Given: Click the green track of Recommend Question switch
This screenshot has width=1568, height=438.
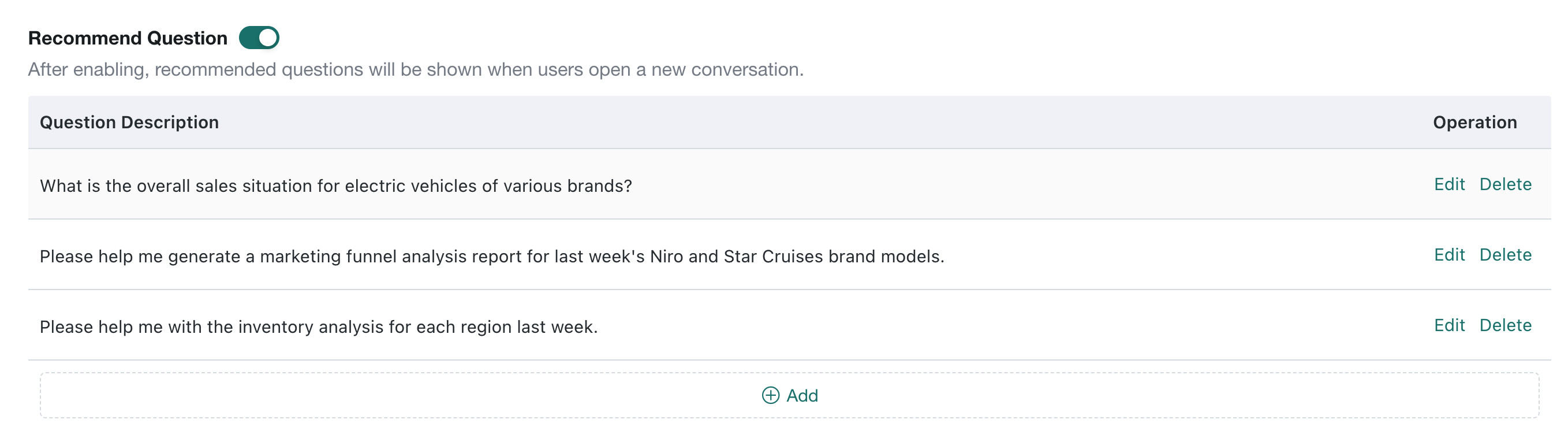Looking at the screenshot, I should 248,38.
